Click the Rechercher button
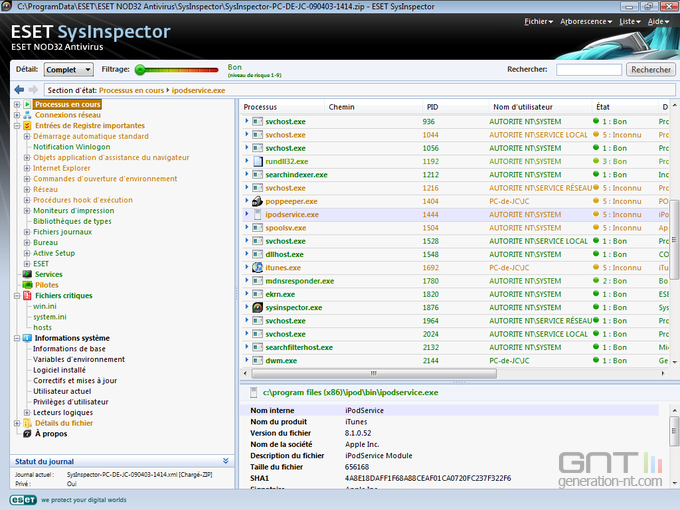The width and height of the screenshot is (680, 510). [651, 69]
